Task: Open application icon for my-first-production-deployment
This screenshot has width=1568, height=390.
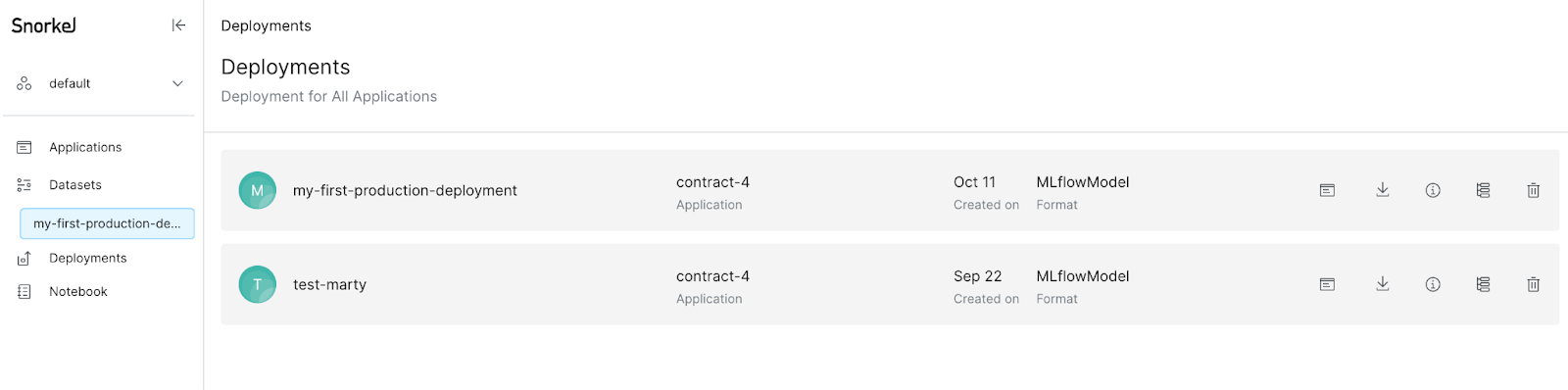Action: click(x=1327, y=190)
